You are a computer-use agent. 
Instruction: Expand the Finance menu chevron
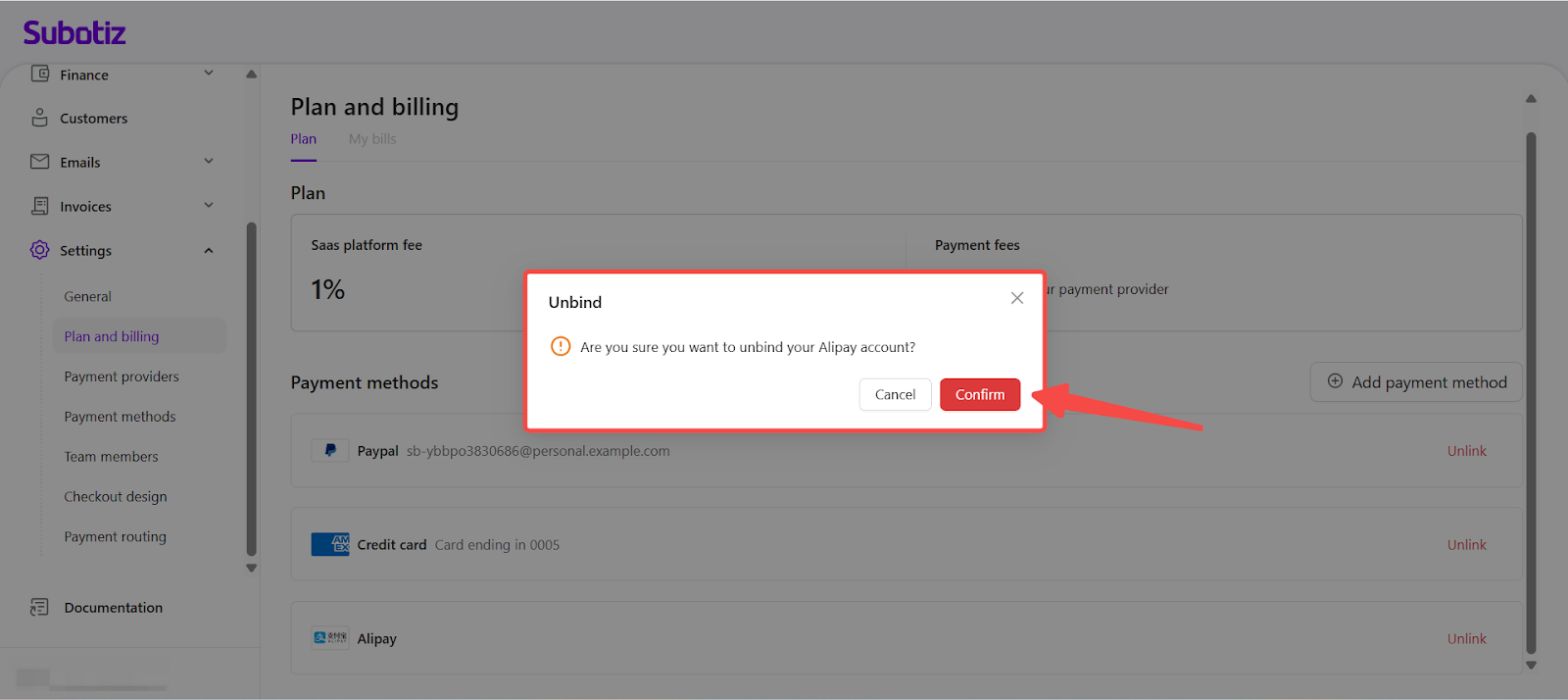209,73
